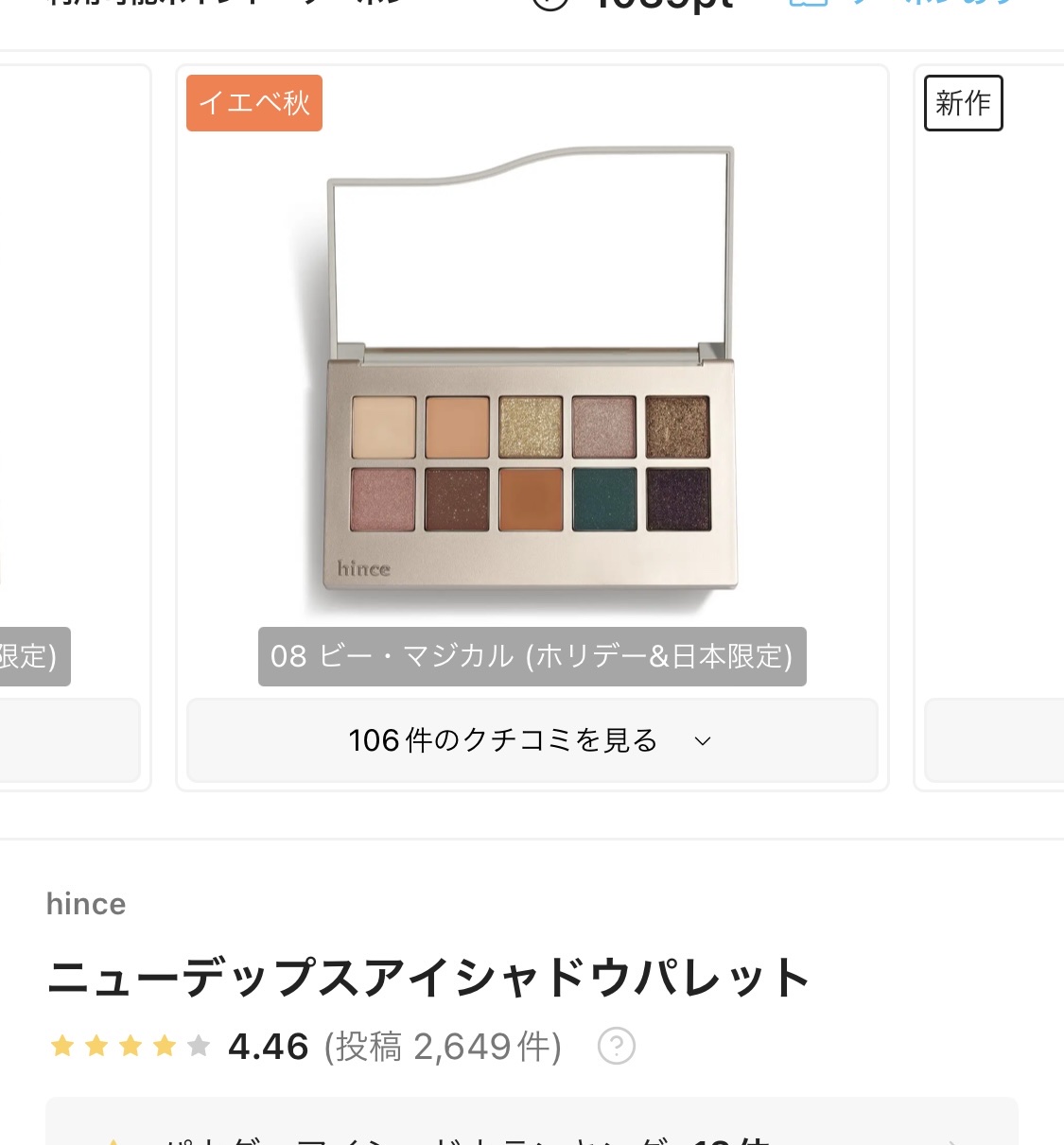1064x1145 pixels.
Task: Open the hince brand link
Action: tap(86, 904)
